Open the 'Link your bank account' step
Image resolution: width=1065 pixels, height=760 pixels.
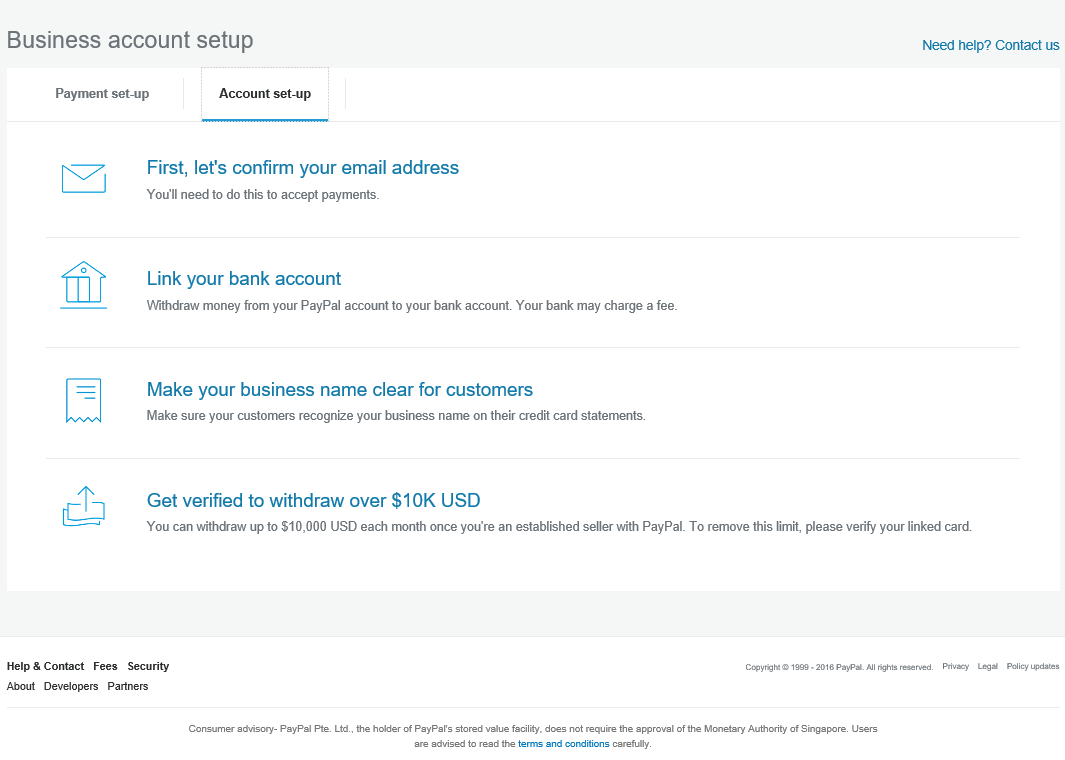pyautogui.click(x=244, y=279)
